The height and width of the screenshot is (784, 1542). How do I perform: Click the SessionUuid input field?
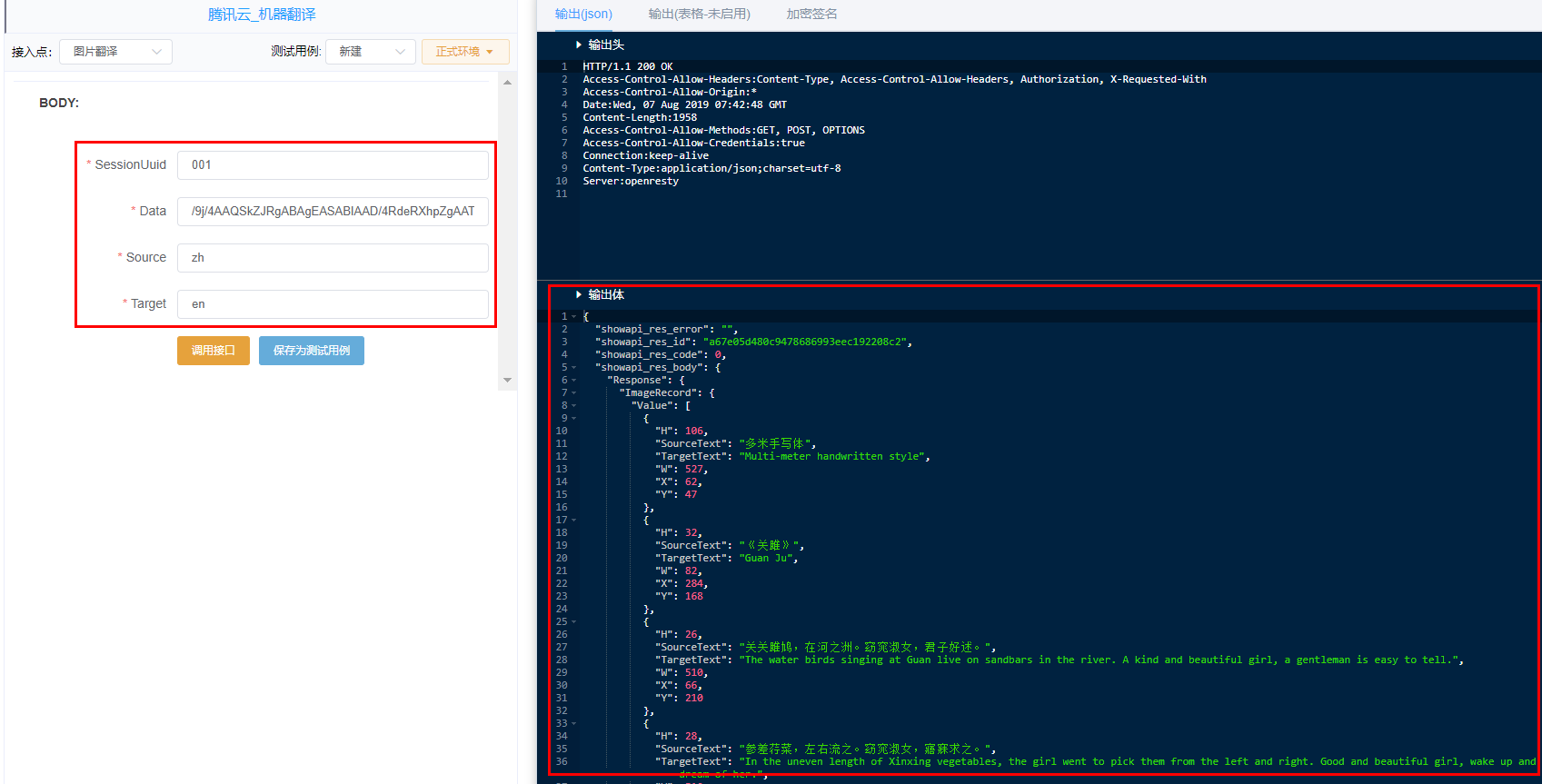tap(333, 165)
